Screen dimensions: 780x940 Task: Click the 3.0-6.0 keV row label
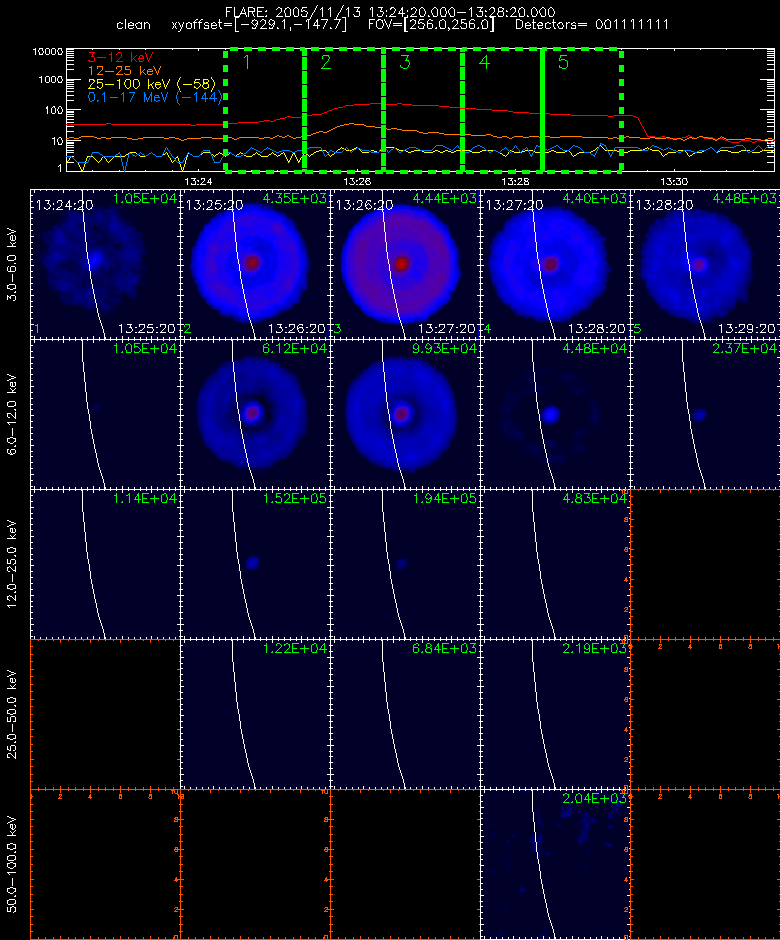12,264
